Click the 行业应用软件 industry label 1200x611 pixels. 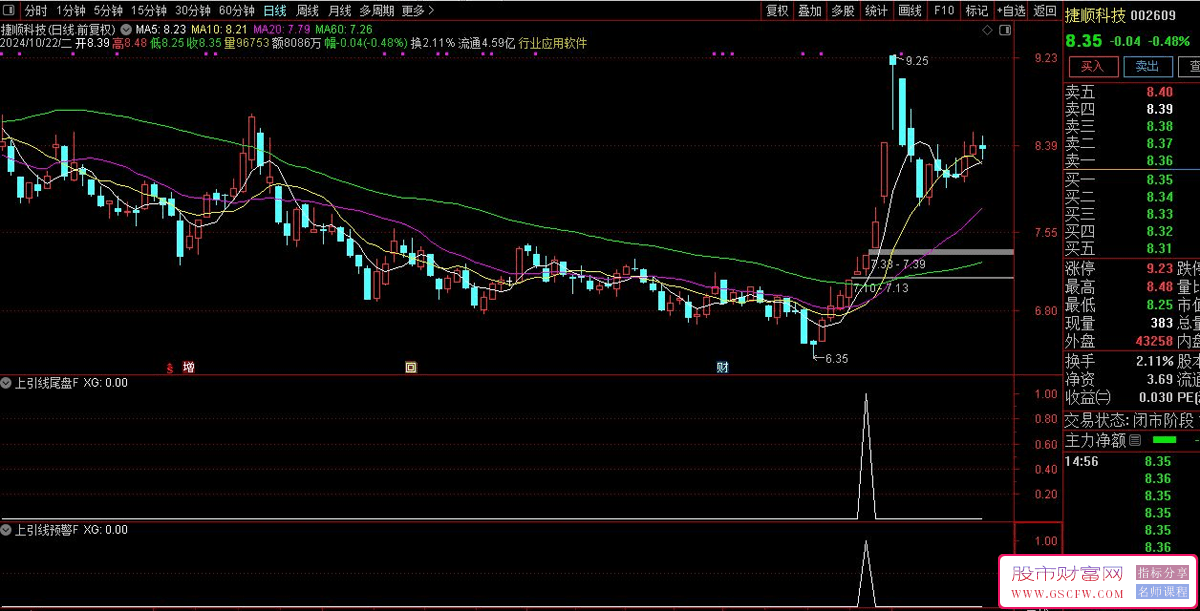(553, 44)
